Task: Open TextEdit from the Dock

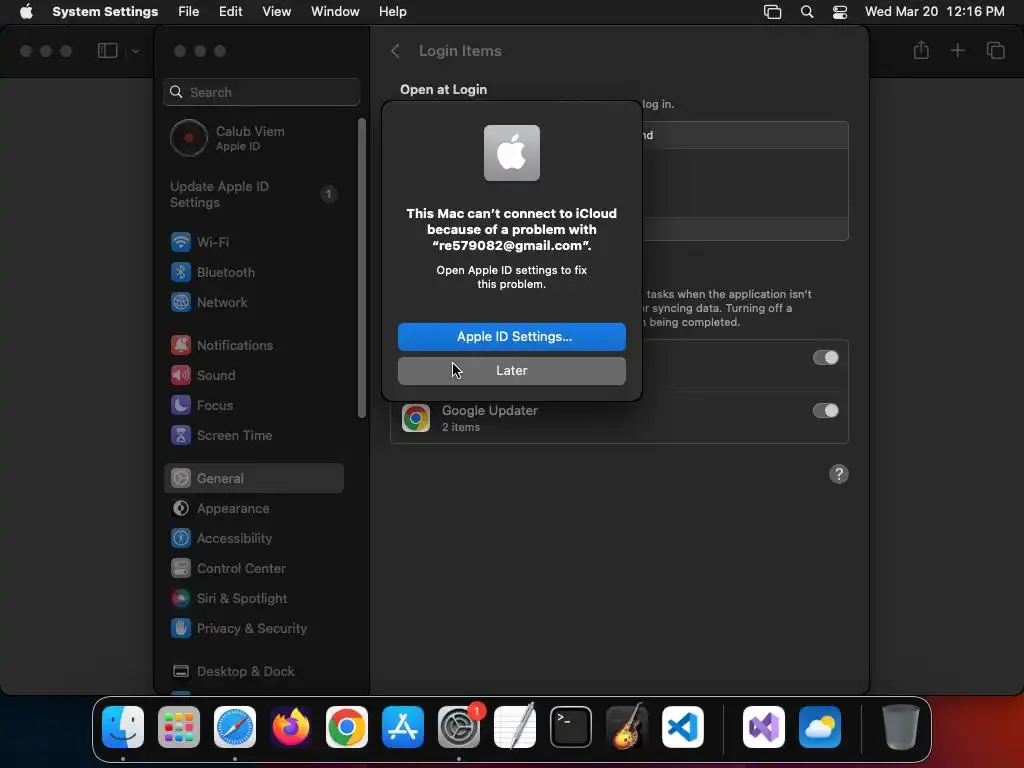Action: tap(515, 727)
